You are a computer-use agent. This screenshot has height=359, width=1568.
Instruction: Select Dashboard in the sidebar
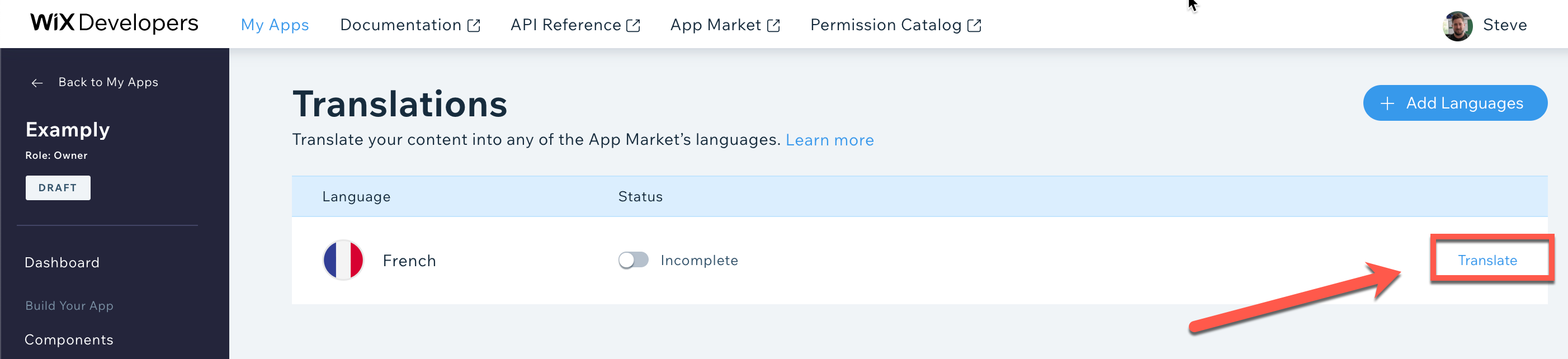(x=62, y=262)
